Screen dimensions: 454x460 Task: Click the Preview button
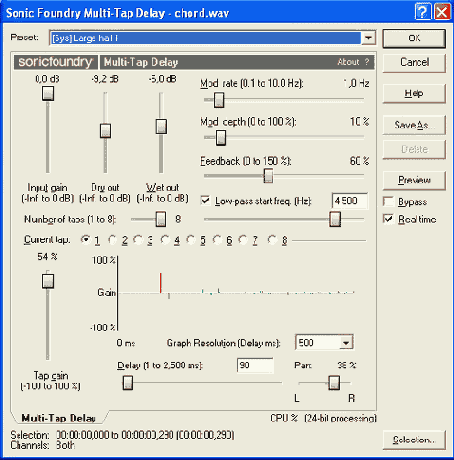(x=414, y=180)
